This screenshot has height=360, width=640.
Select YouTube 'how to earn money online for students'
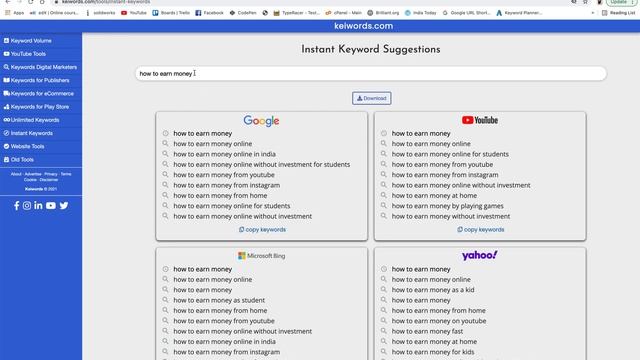coord(450,154)
